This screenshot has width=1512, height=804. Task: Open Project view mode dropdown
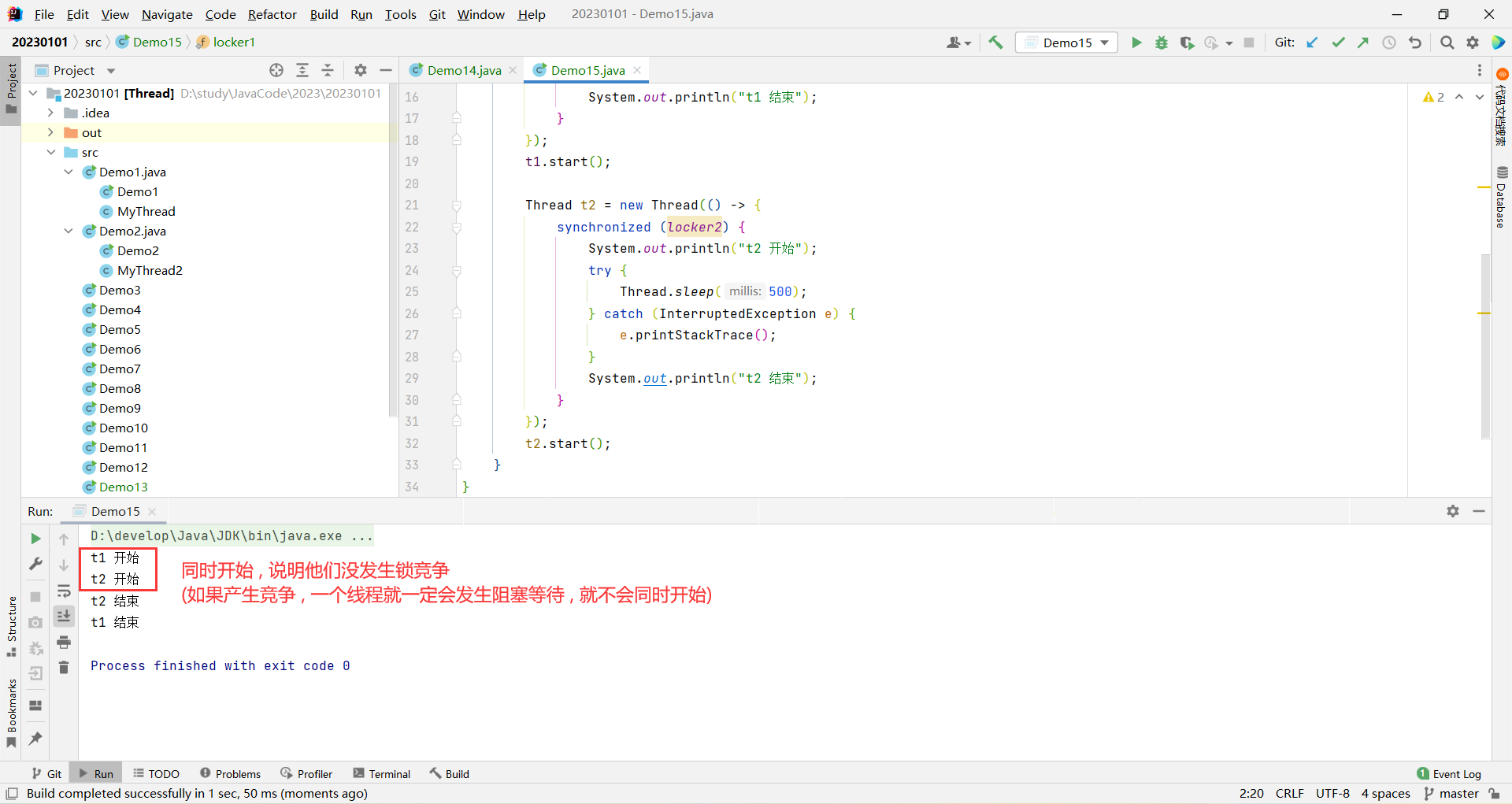tap(111, 71)
